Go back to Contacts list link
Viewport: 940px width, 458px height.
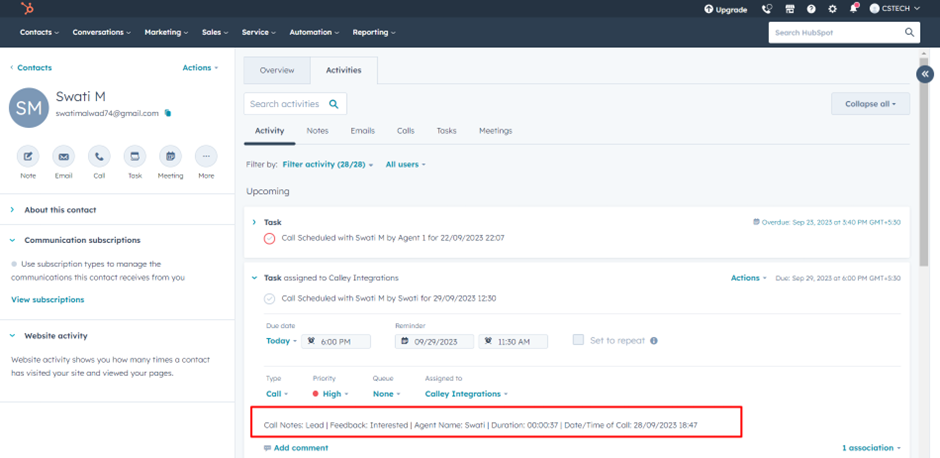point(31,68)
